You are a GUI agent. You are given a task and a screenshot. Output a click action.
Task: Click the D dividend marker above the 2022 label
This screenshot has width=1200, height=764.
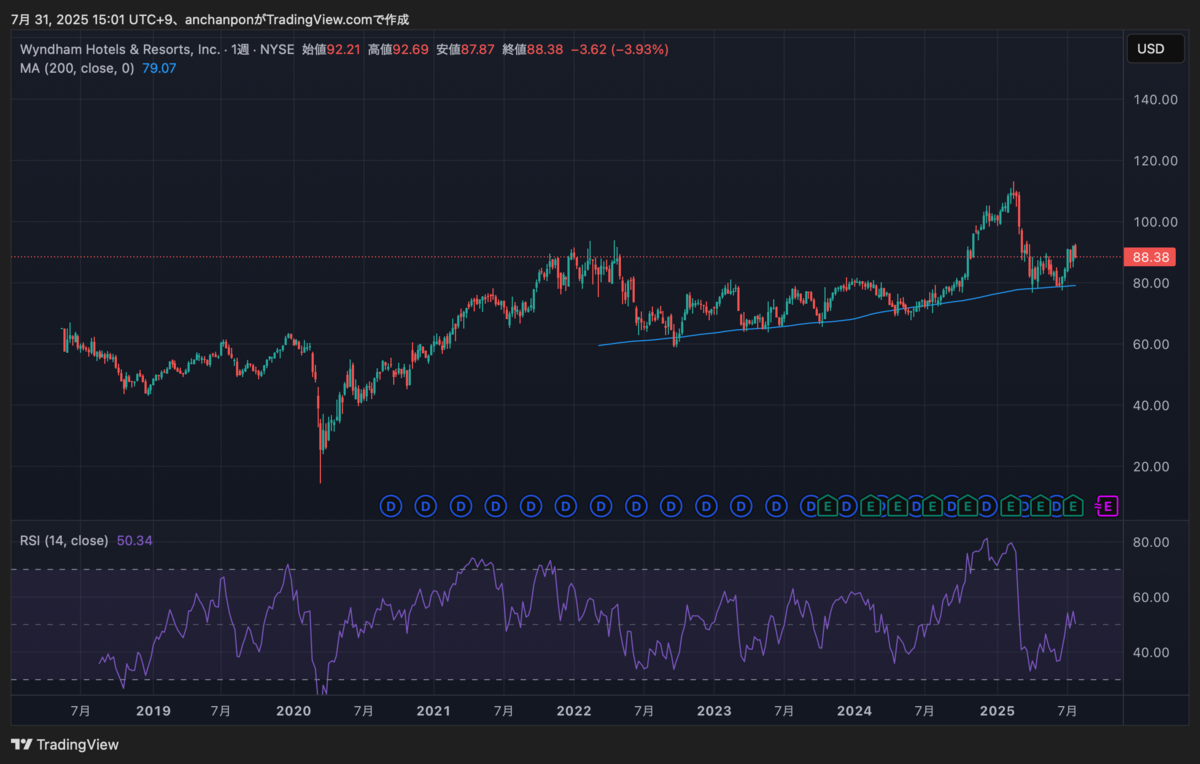coord(565,506)
